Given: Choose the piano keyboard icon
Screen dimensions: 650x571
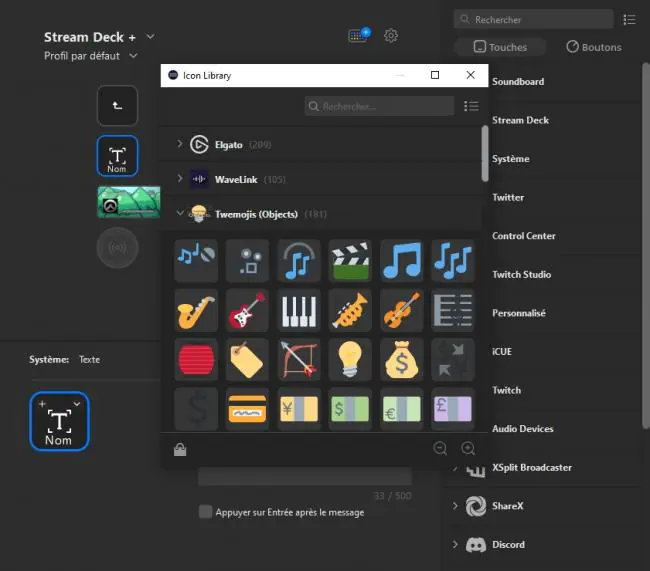Looking at the screenshot, I should coord(299,311).
